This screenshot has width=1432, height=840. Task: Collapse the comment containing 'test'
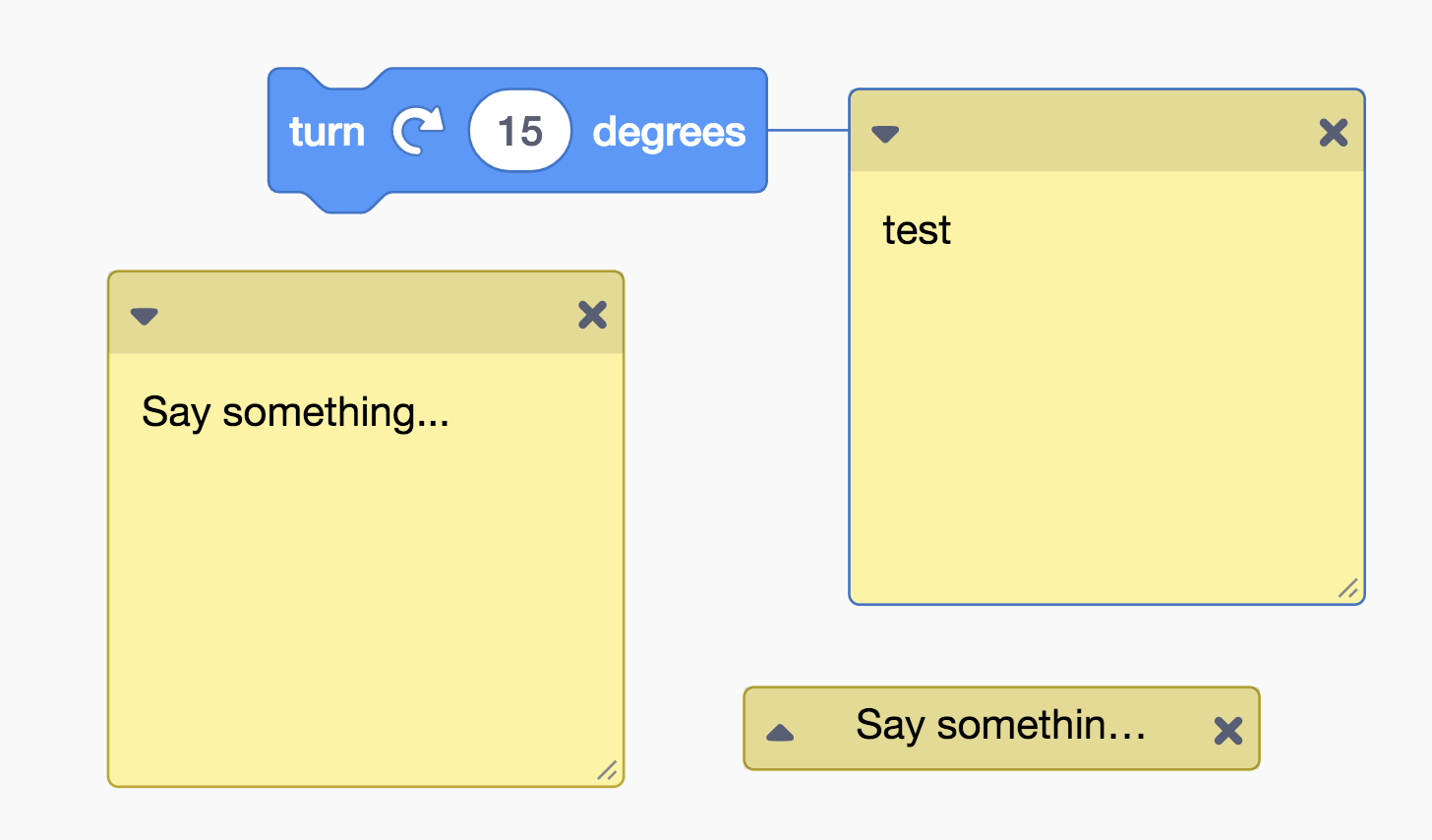pyautogui.click(x=885, y=134)
